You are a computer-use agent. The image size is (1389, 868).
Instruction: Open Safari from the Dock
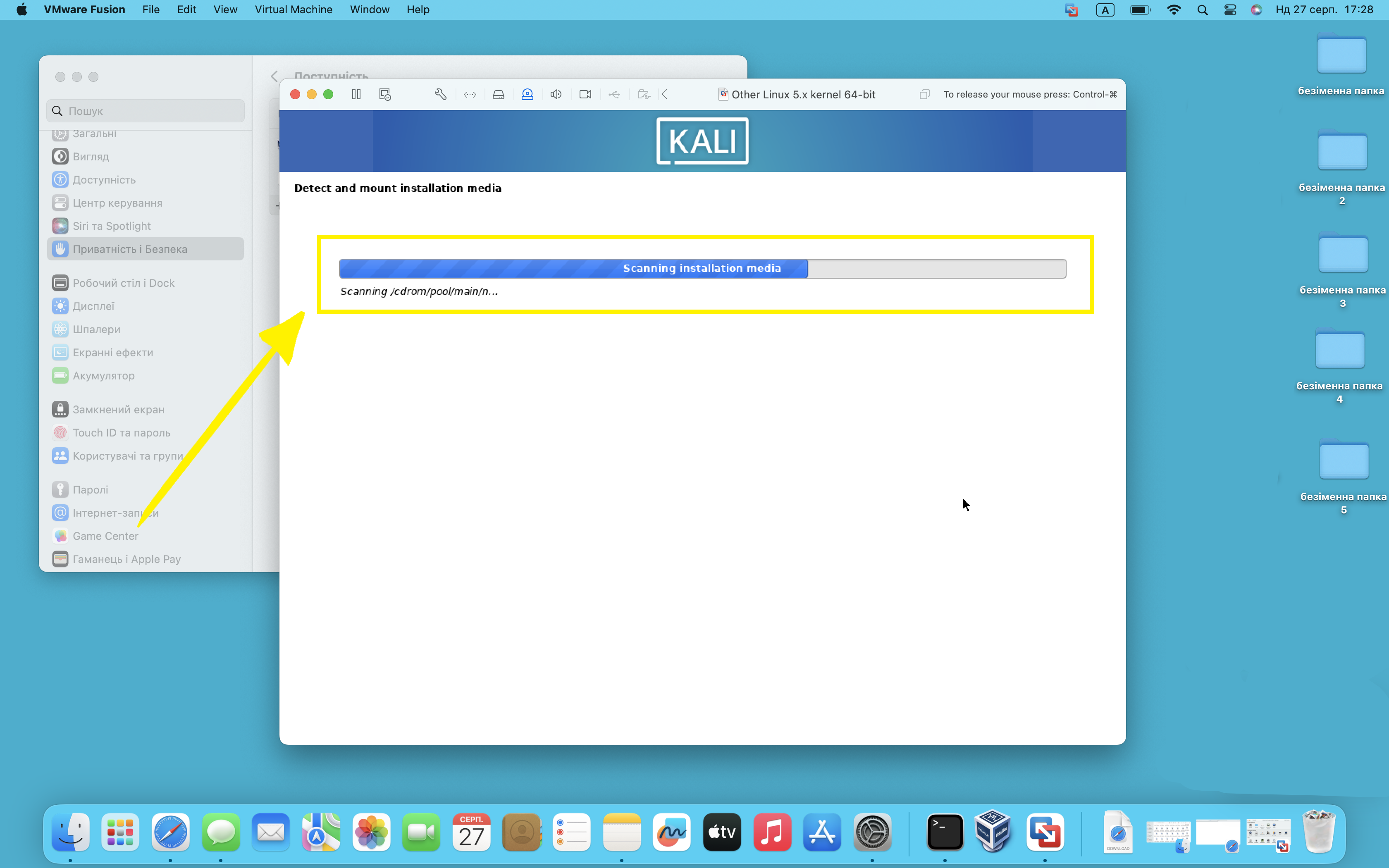(170, 832)
